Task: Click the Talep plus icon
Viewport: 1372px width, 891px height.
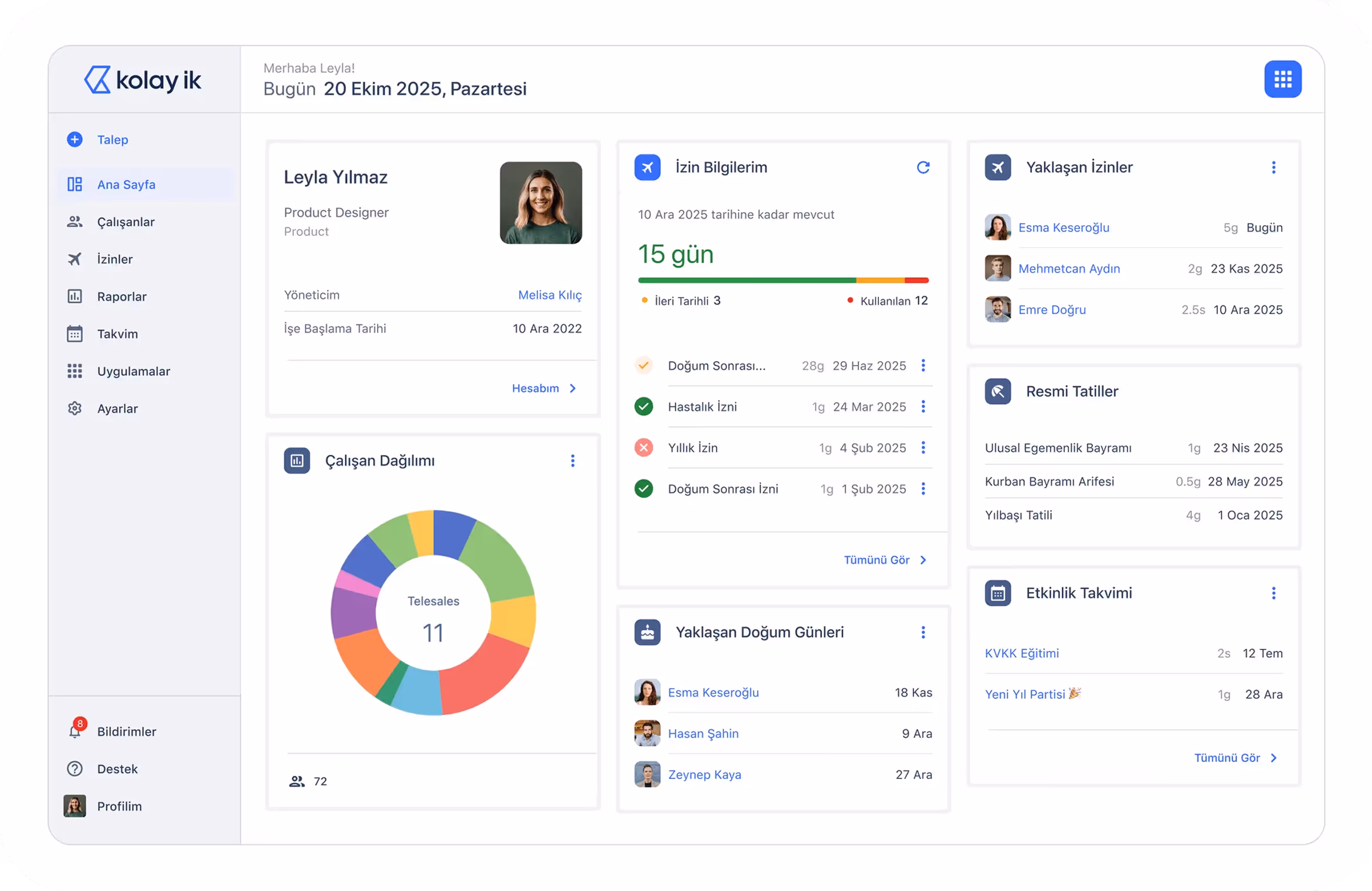Action: (74, 140)
